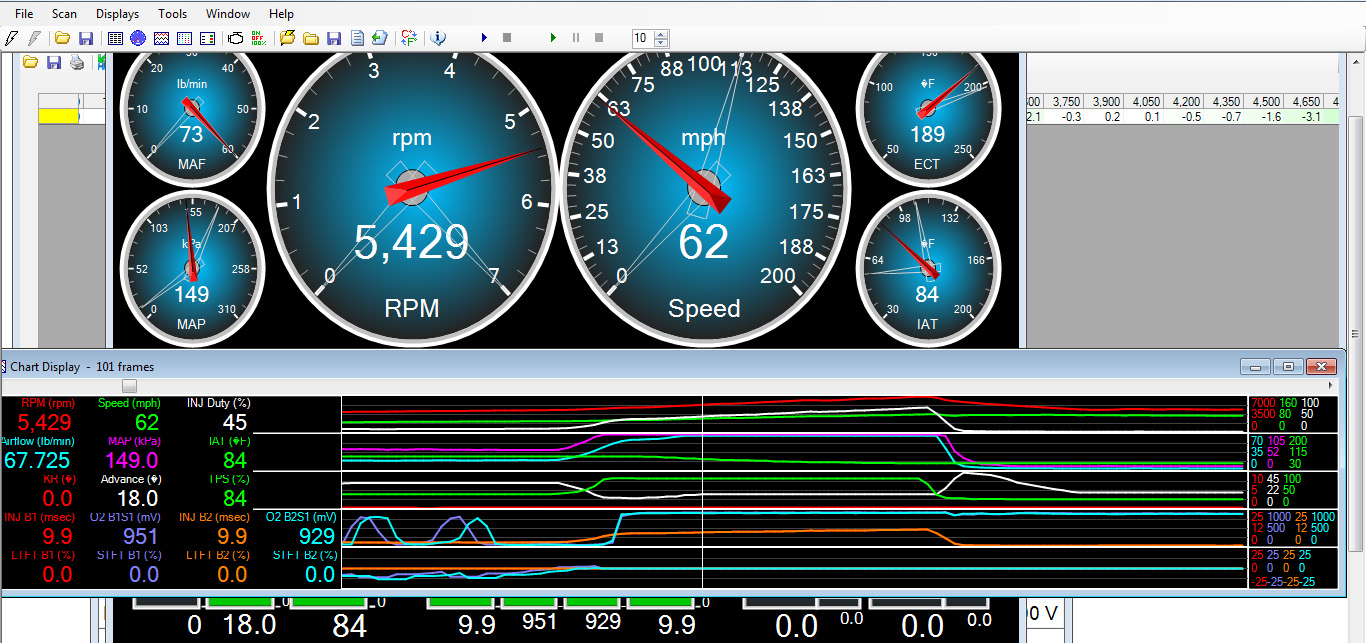Image resolution: width=1366 pixels, height=643 pixels.
Task: Click plain yellow folder icon beside lightning folder
Action: (x=311, y=38)
